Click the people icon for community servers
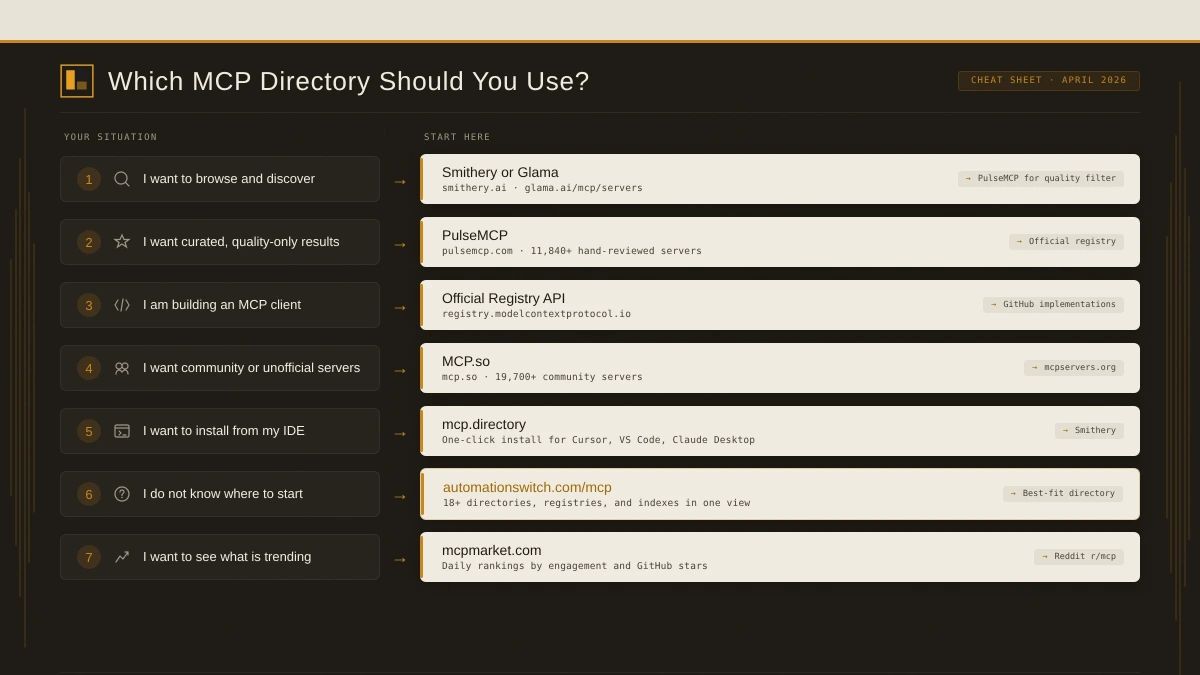 click(121, 367)
